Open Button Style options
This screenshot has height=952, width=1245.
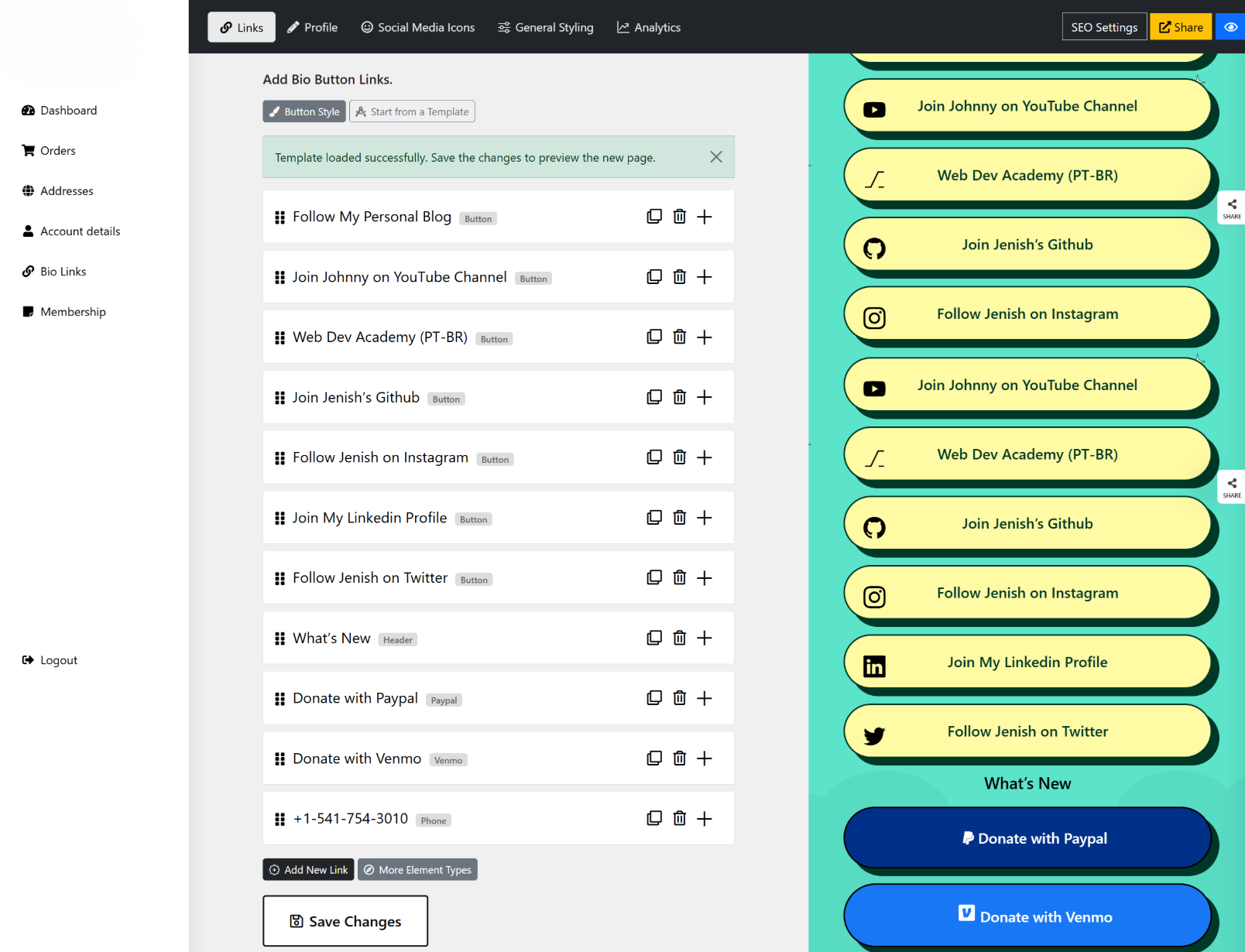[x=304, y=111]
